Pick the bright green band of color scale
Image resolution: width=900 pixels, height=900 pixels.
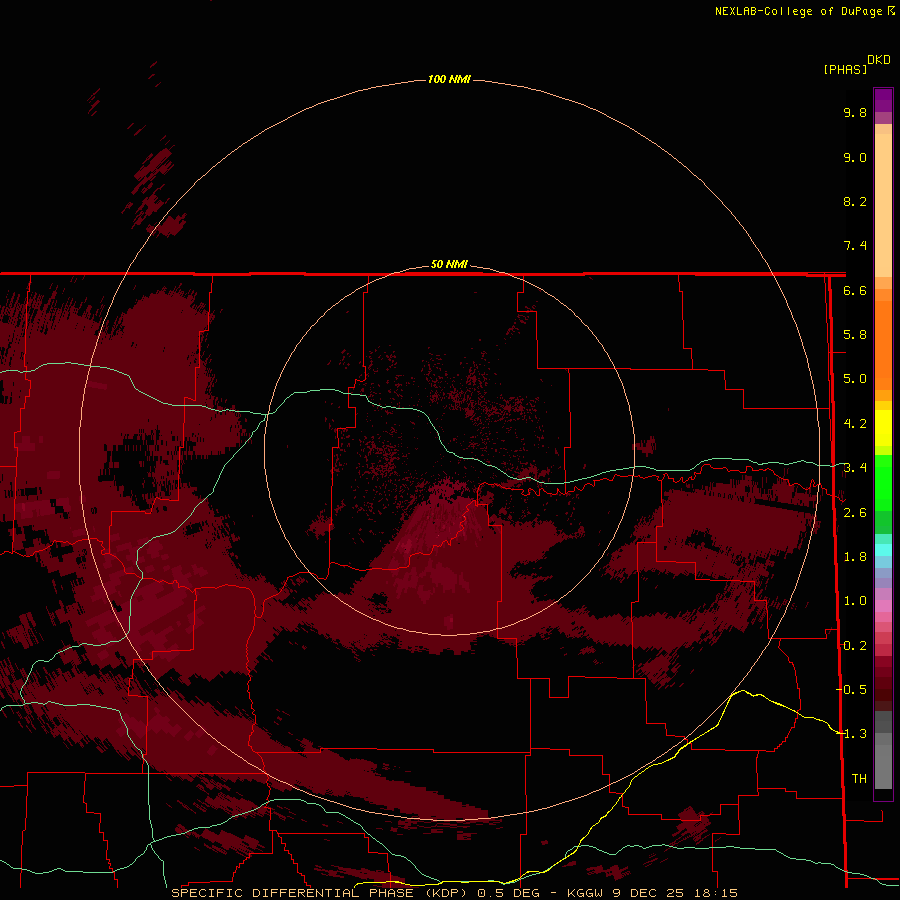click(883, 483)
